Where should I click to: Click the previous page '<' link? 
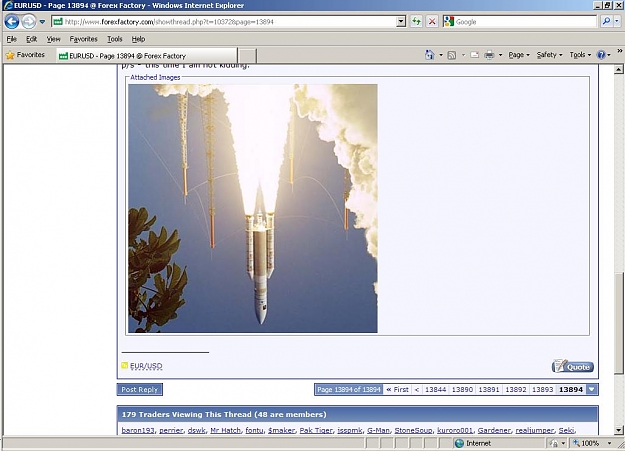click(417, 390)
